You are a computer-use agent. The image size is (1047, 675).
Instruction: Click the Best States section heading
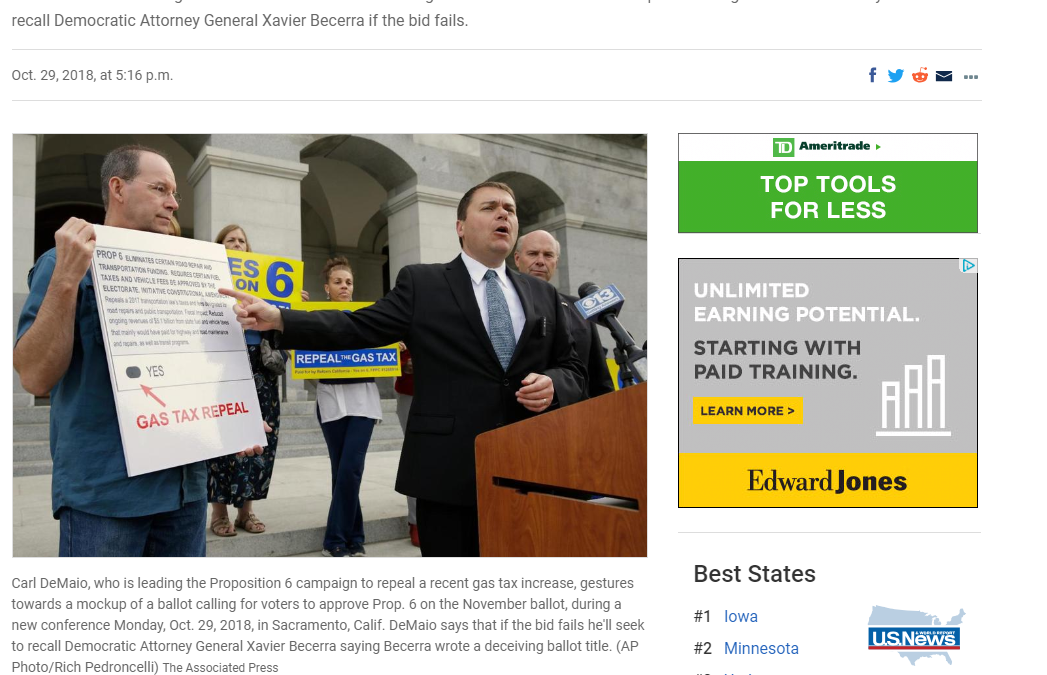pos(754,574)
